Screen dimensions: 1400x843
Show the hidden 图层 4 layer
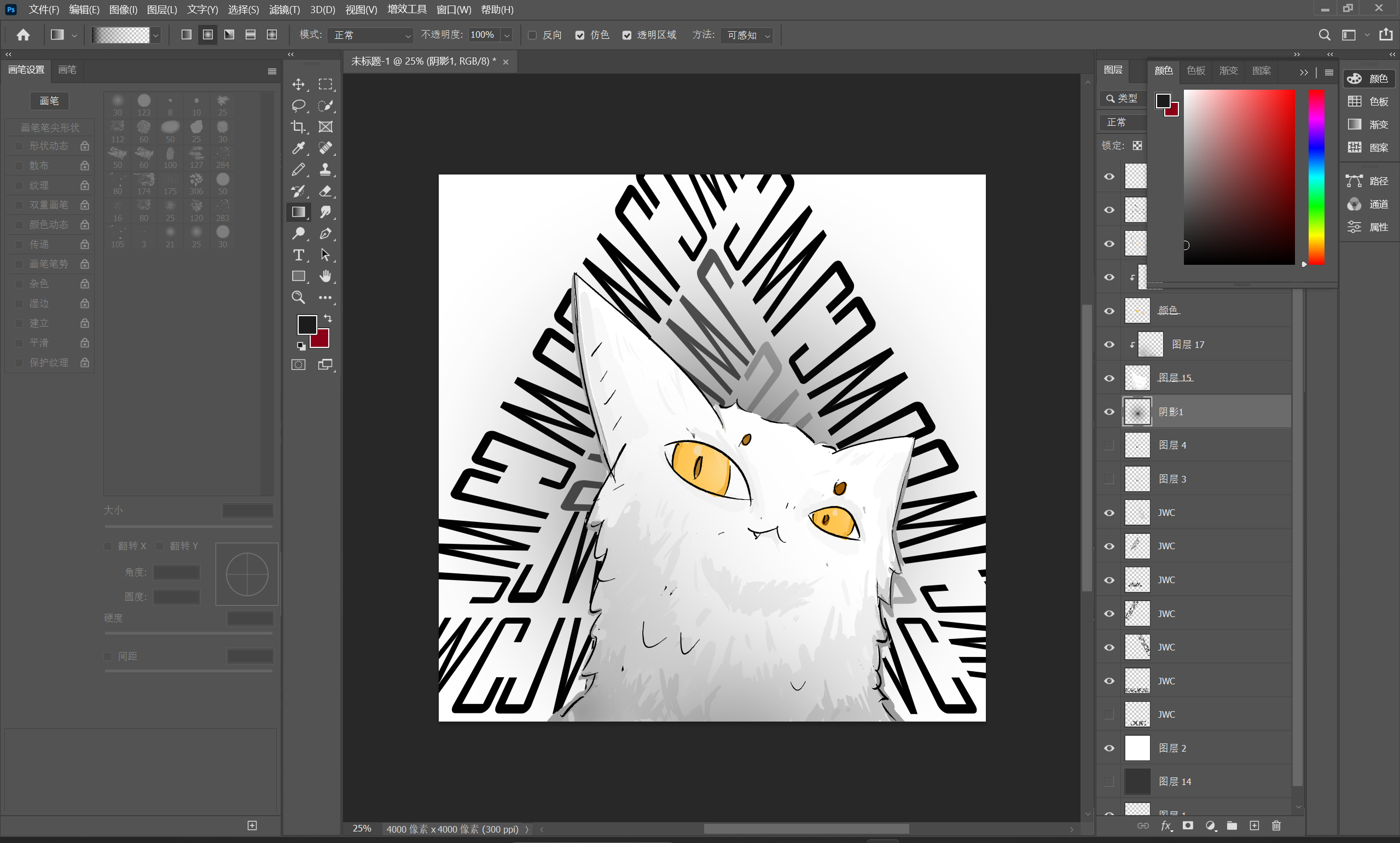click(1108, 445)
